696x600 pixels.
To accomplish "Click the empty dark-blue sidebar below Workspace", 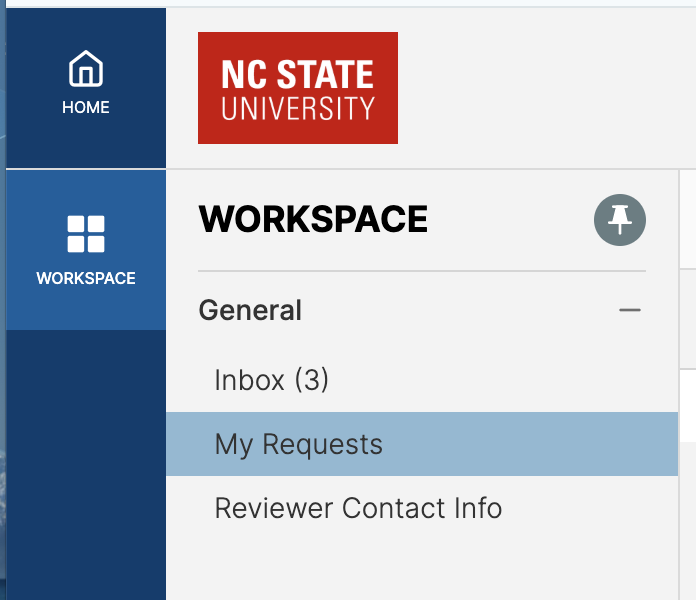I will 86,460.
